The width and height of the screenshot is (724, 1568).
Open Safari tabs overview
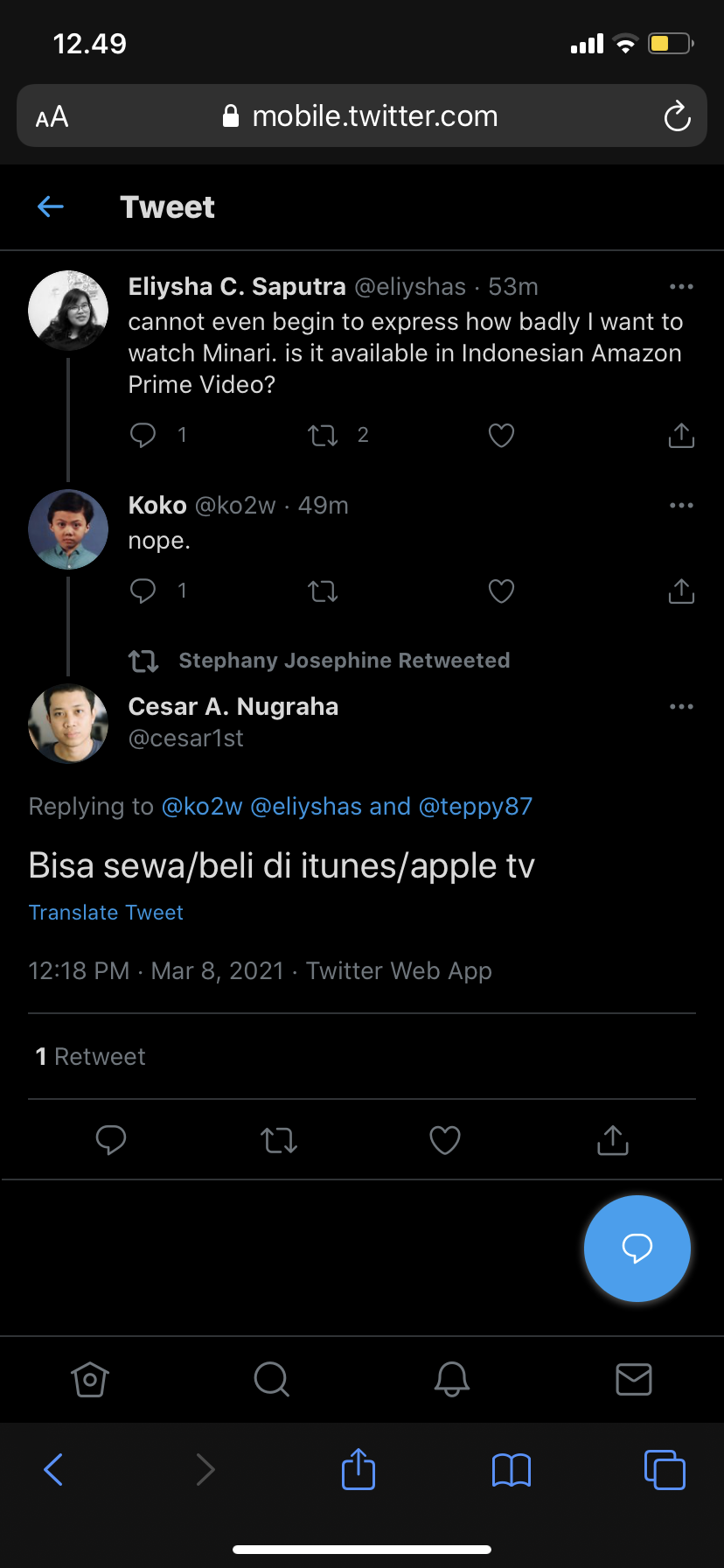(665, 1470)
